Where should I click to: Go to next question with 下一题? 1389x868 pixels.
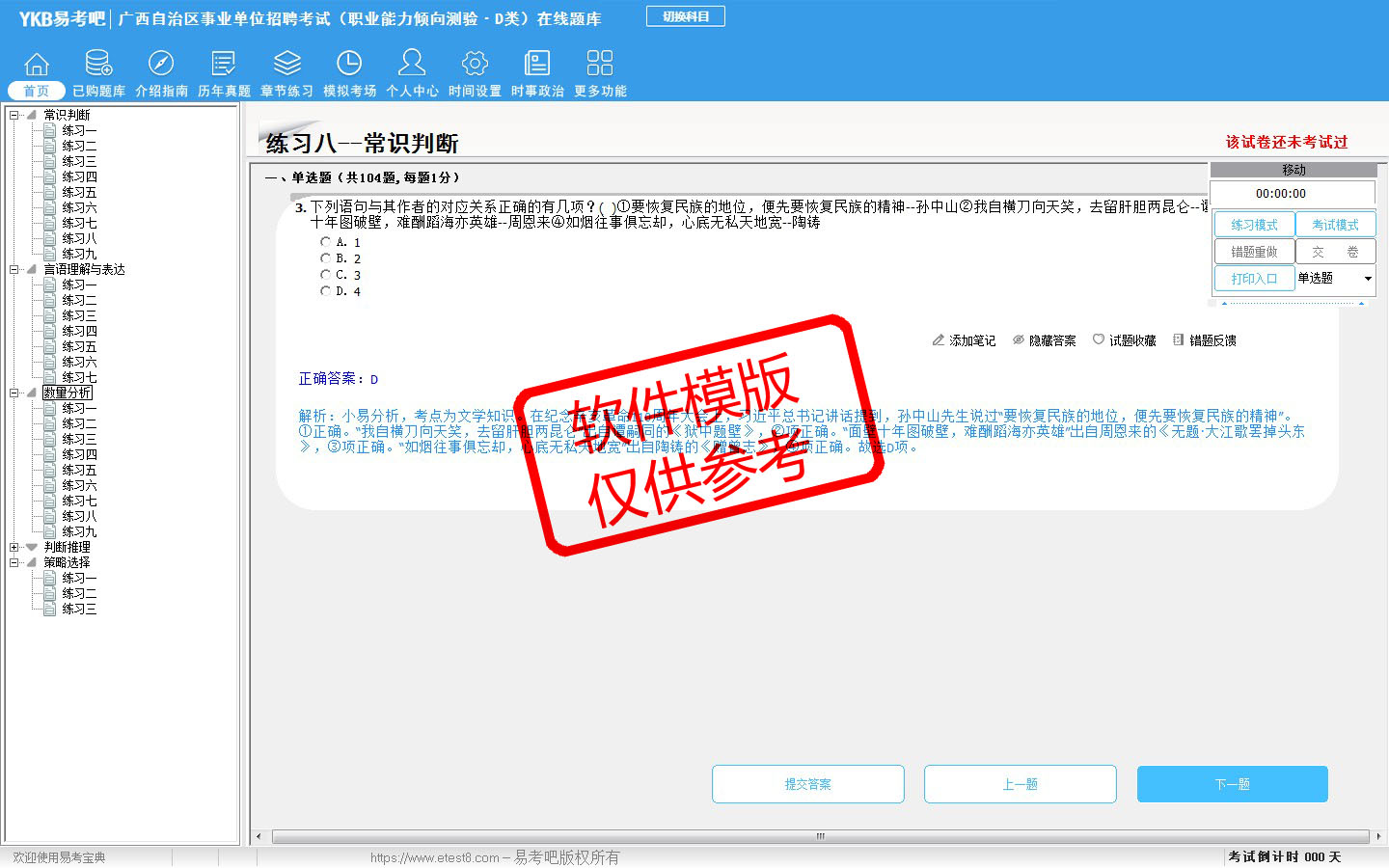[x=1233, y=784]
